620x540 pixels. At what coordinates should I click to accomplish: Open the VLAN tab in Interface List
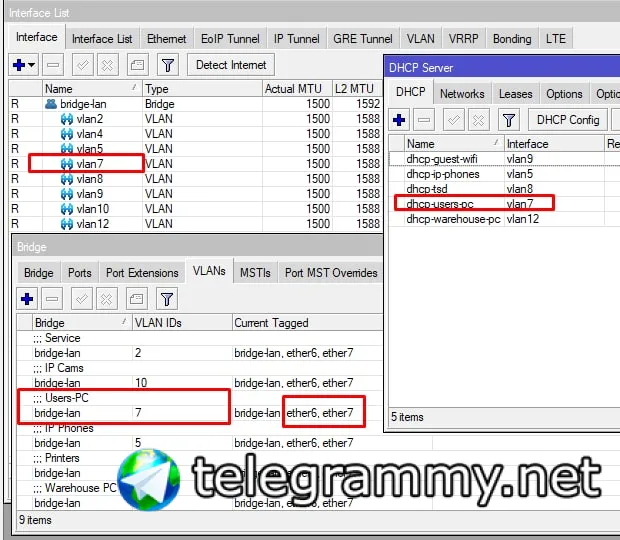(420, 39)
